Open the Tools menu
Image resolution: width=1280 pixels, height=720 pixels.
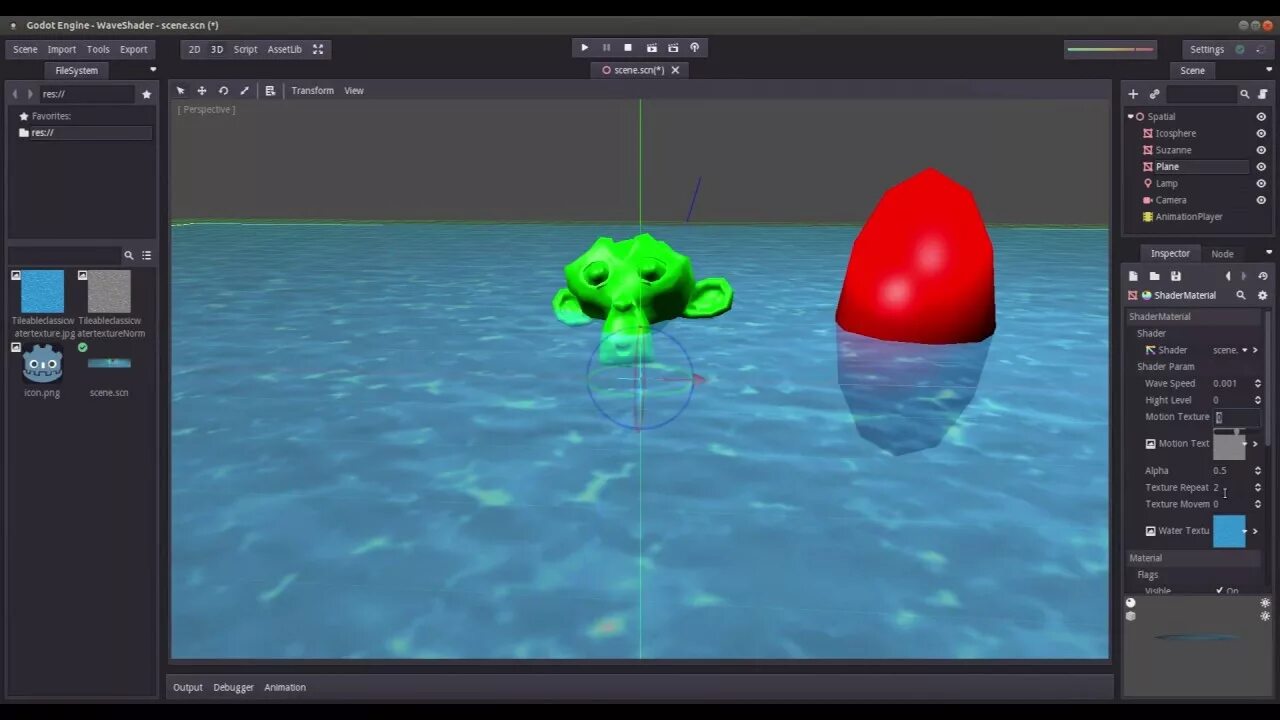[98, 49]
